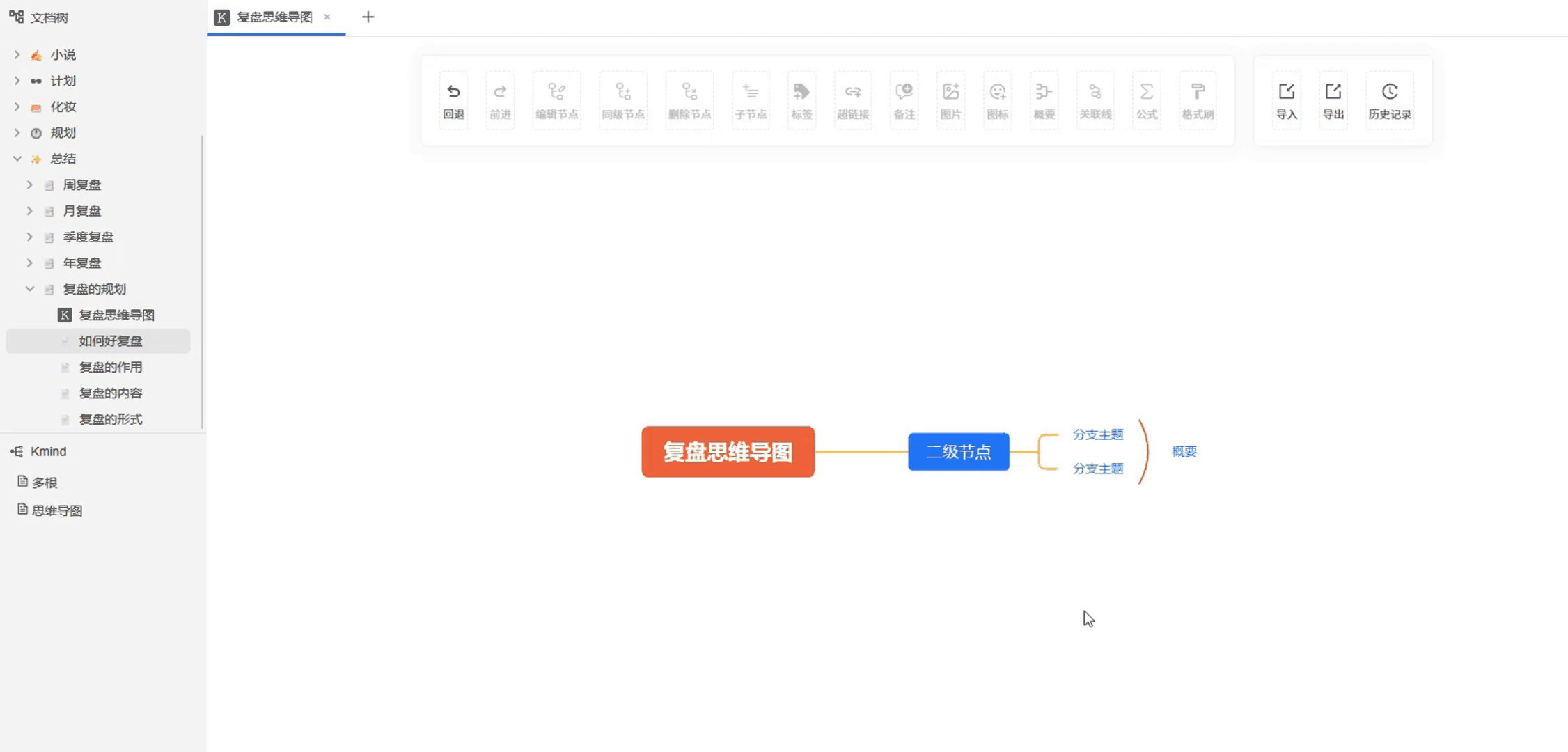The width and height of the screenshot is (1568, 752).
Task: Open a new tab with plus button
Action: click(368, 17)
